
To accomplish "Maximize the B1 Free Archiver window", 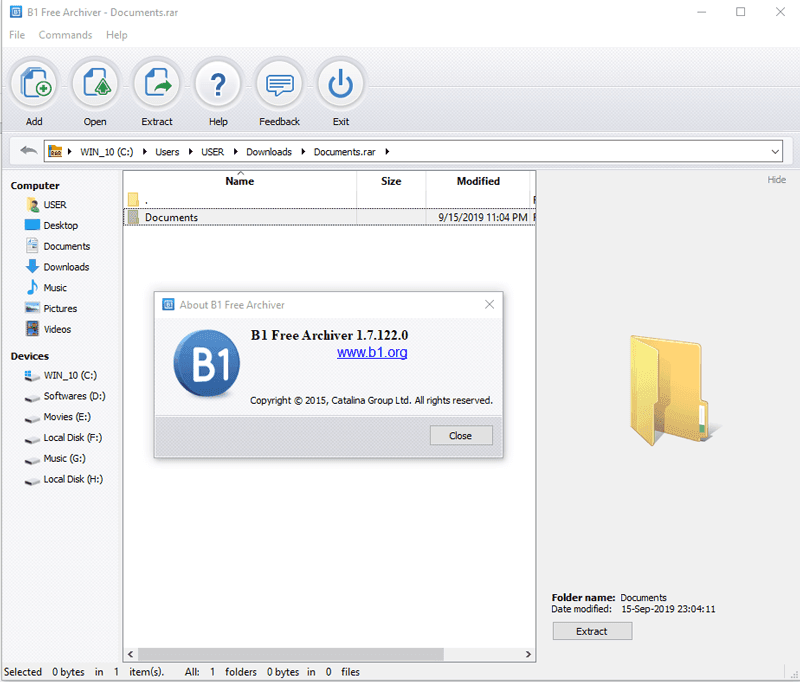I will pyautogui.click(x=740, y=12).
